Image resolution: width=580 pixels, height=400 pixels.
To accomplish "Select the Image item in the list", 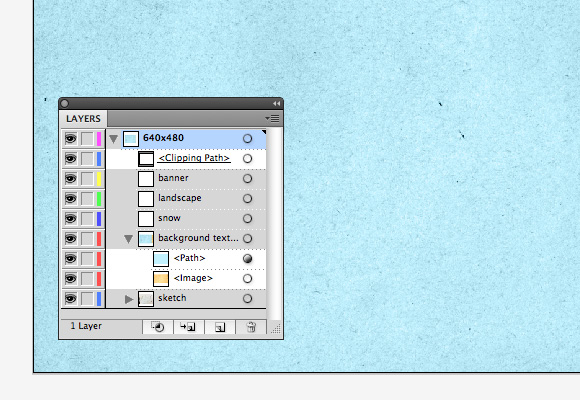I will (x=193, y=278).
